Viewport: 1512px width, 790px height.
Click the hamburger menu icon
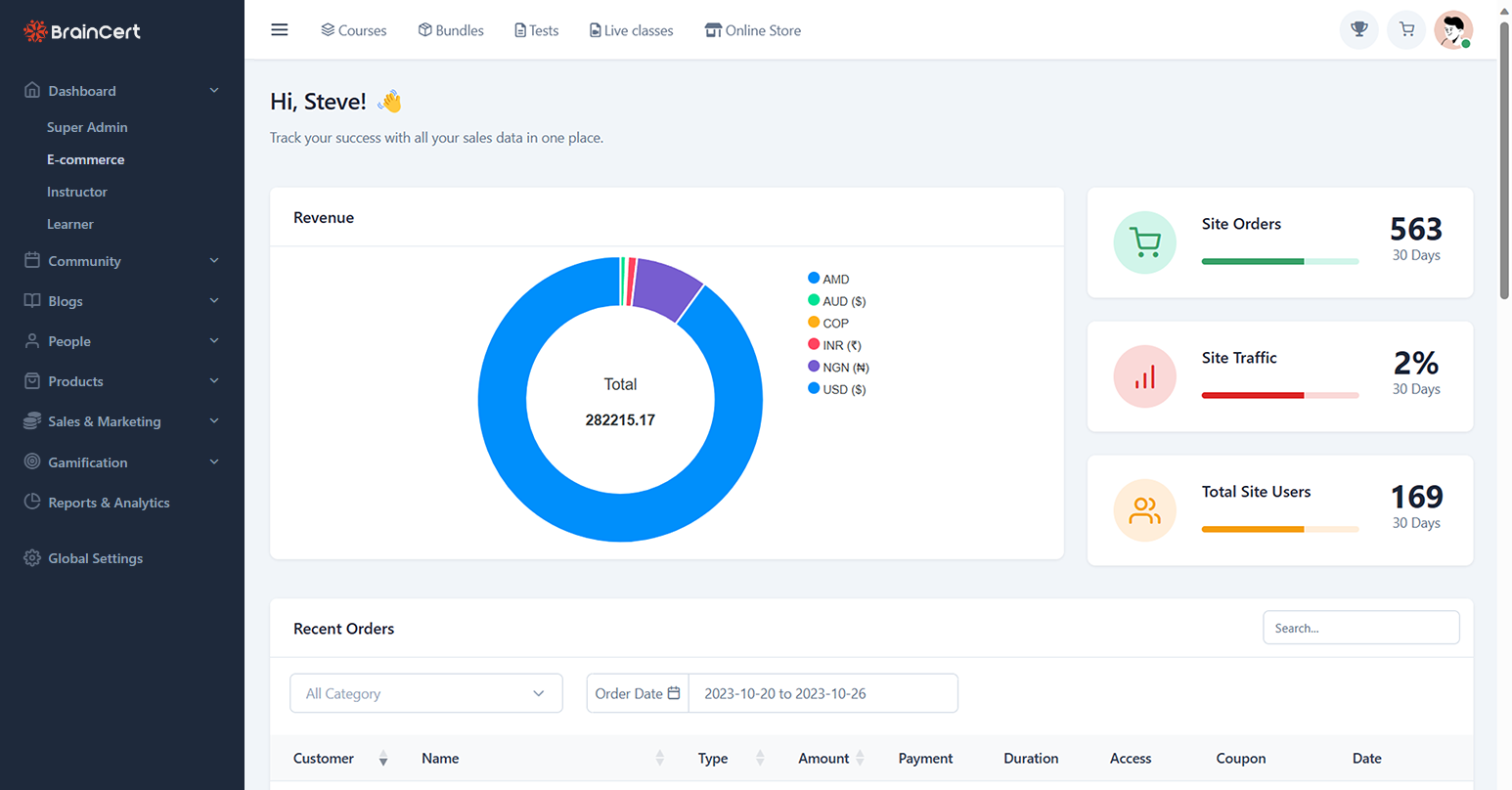[280, 29]
